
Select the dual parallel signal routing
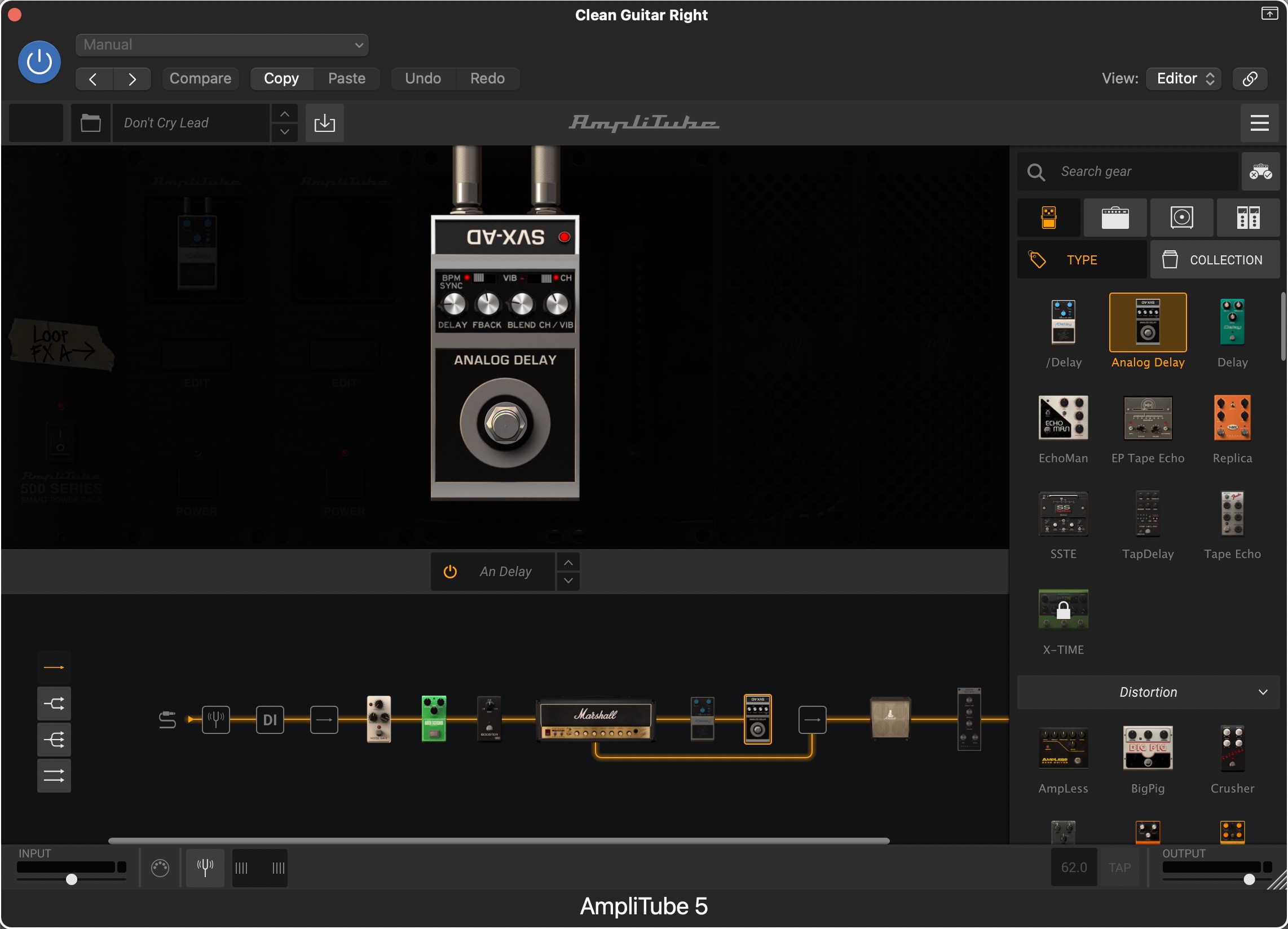(54, 776)
